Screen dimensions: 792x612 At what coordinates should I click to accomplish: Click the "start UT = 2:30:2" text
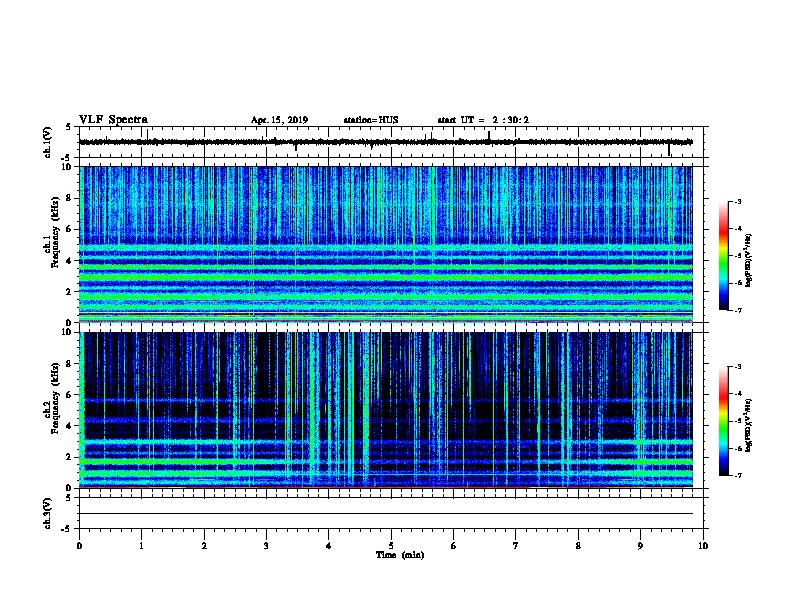tap(483, 120)
